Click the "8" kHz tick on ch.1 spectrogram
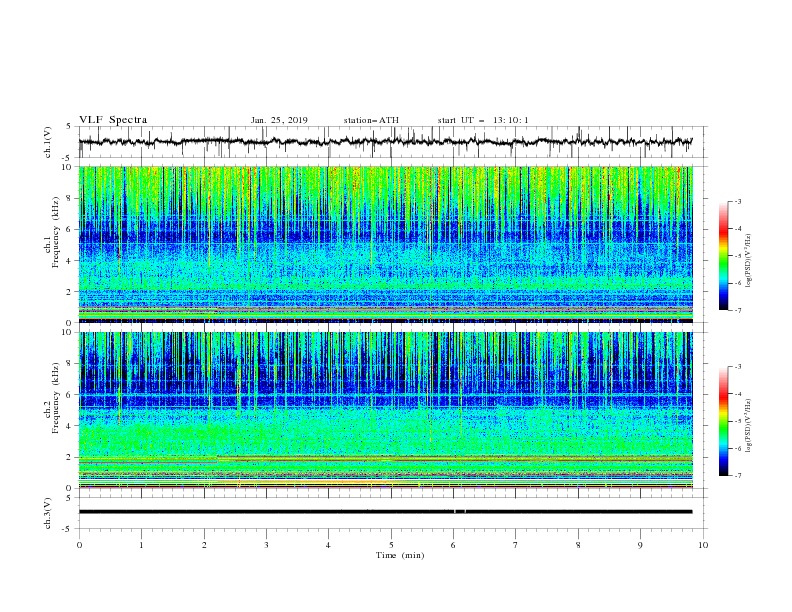Viewport: 792px width, 612px height. (70, 198)
